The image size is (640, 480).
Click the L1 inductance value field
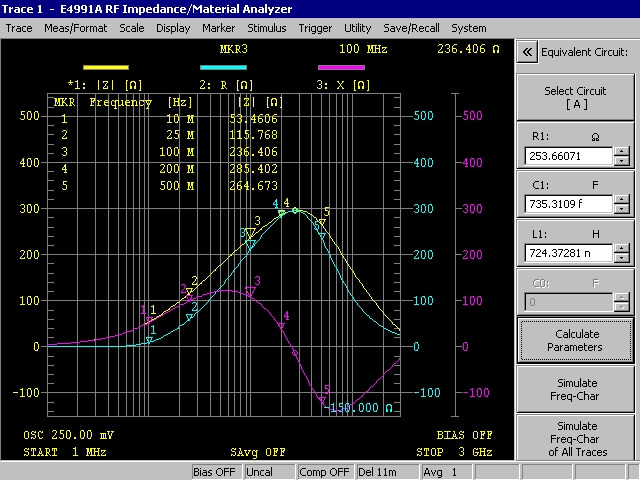pos(569,253)
